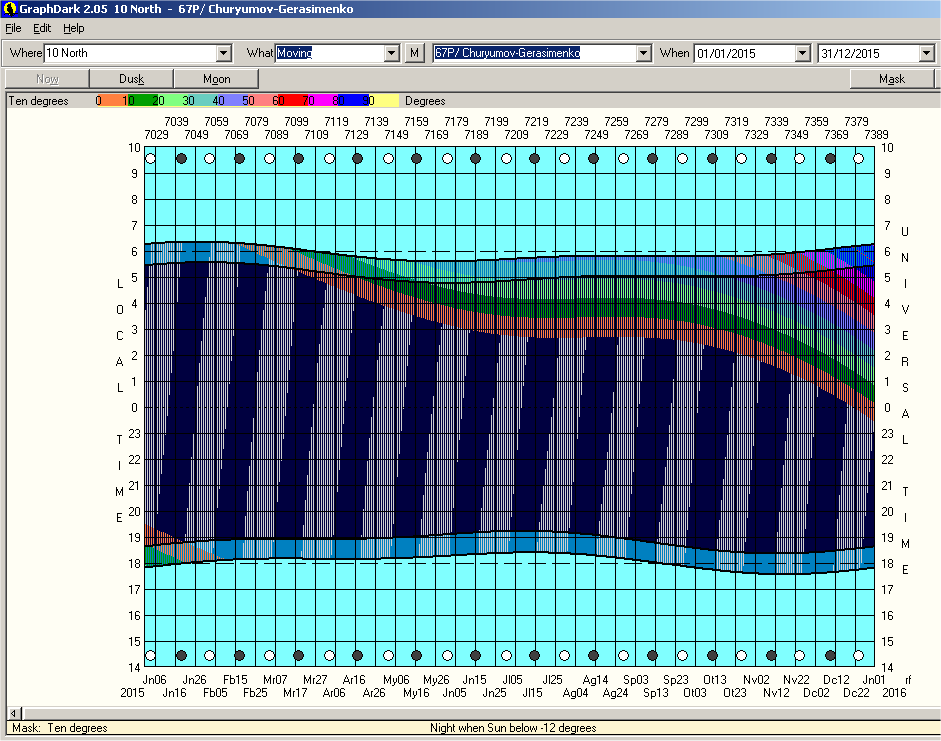Expand the 67P/ Churyumov-Gerasimenko object dropdown
941x741 pixels.
(643, 53)
